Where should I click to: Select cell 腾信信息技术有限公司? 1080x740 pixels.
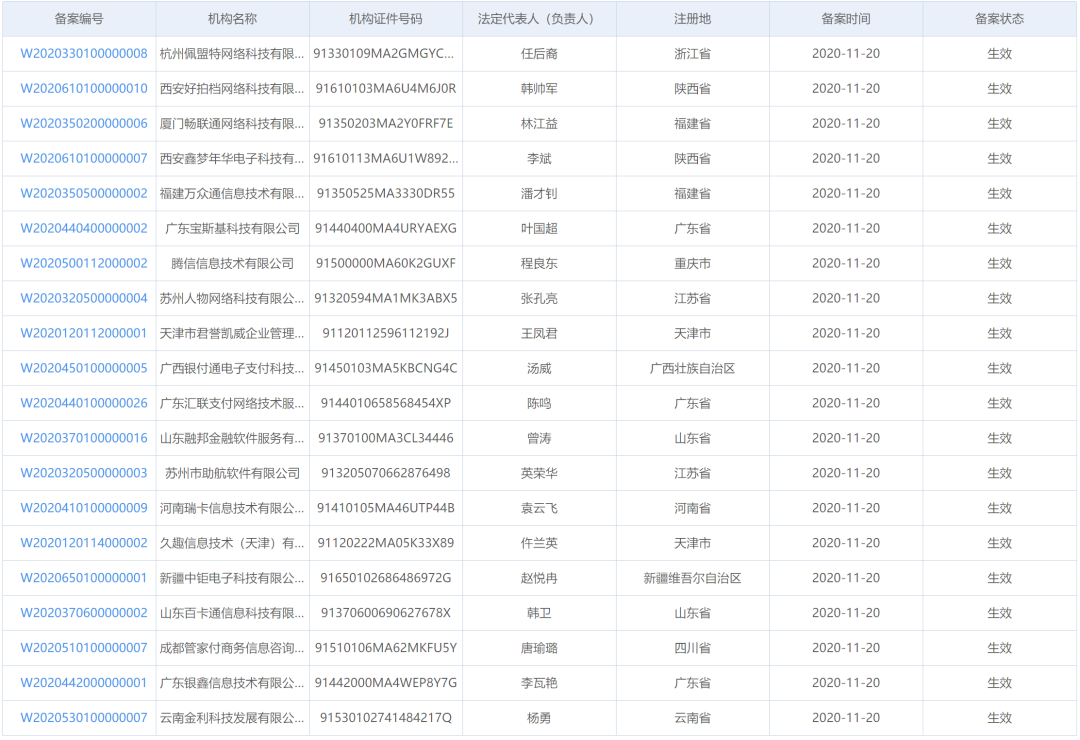coord(233,264)
